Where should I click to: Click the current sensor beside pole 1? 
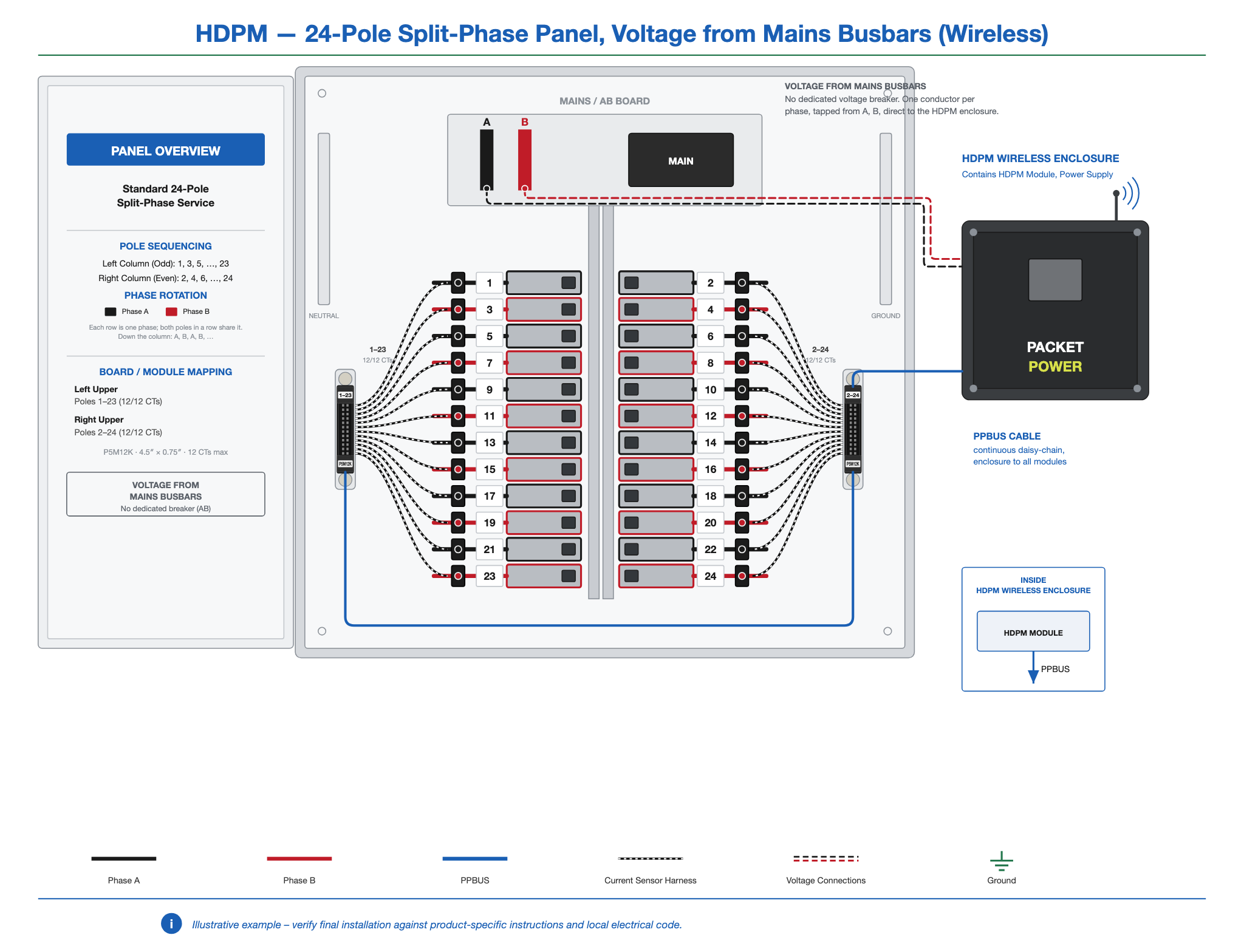coord(458,283)
